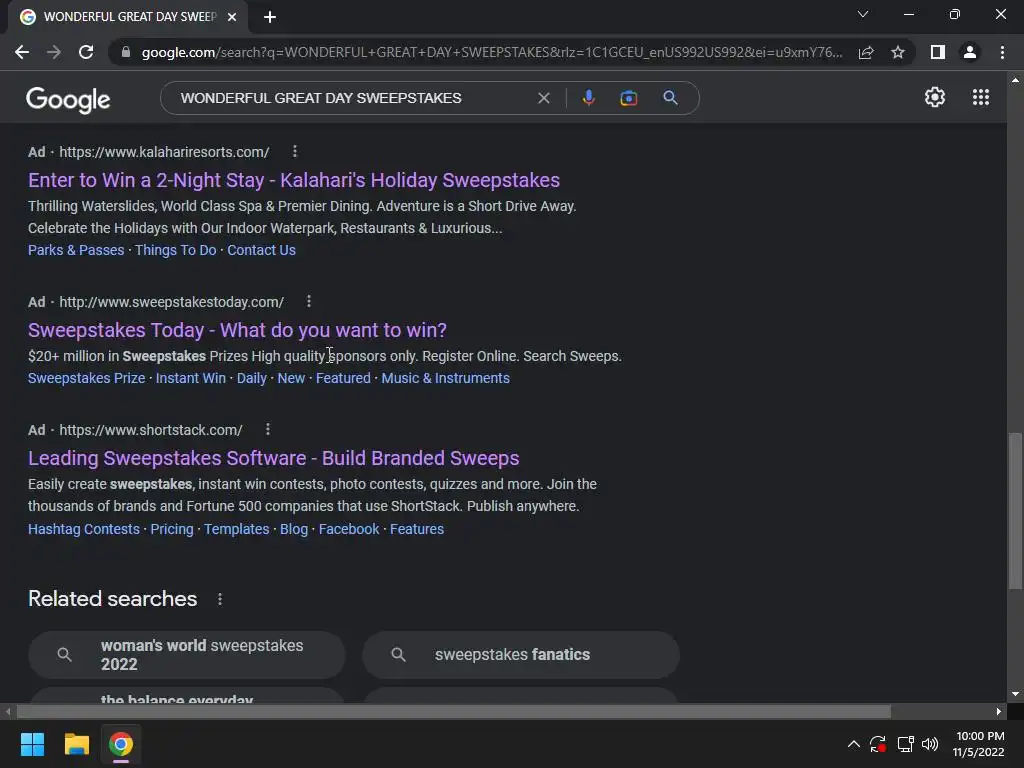Open ShortStack Facebook sitelink
Screen dimensions: 1024x768
point(349,529)
